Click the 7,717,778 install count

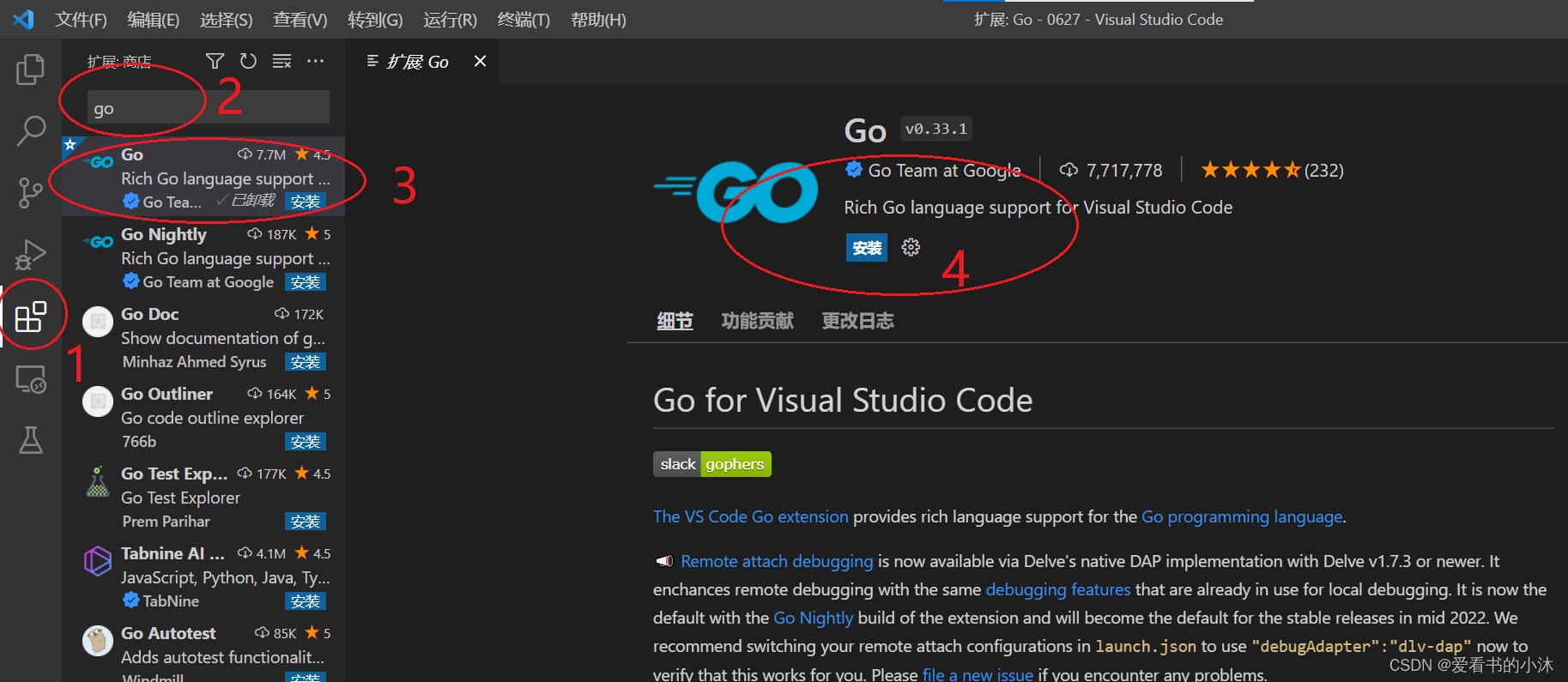pyautogui.click(x=1124, y=170)
